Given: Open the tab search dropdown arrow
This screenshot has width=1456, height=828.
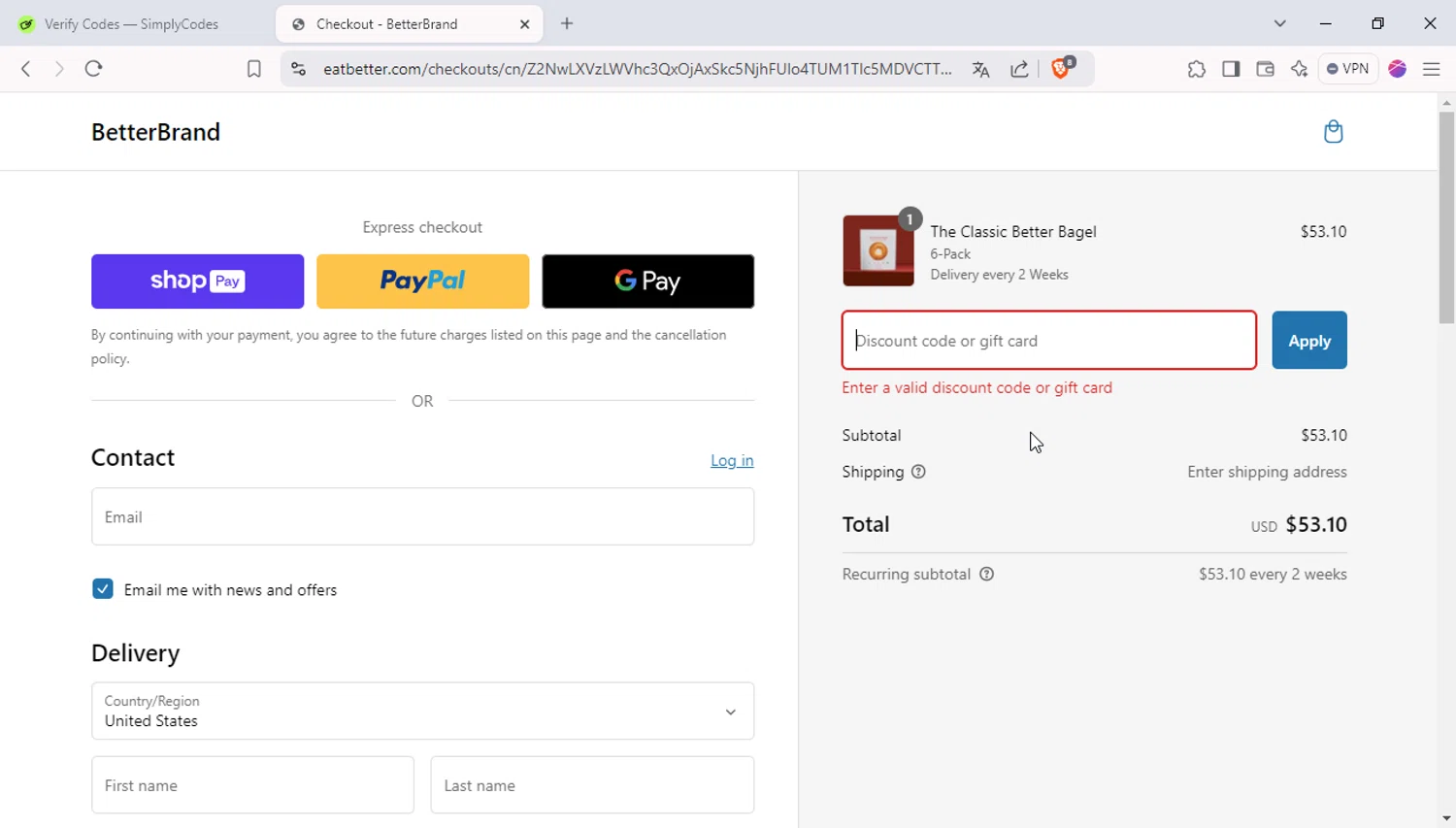Looking at the screenshot, I should [1279, 23].
